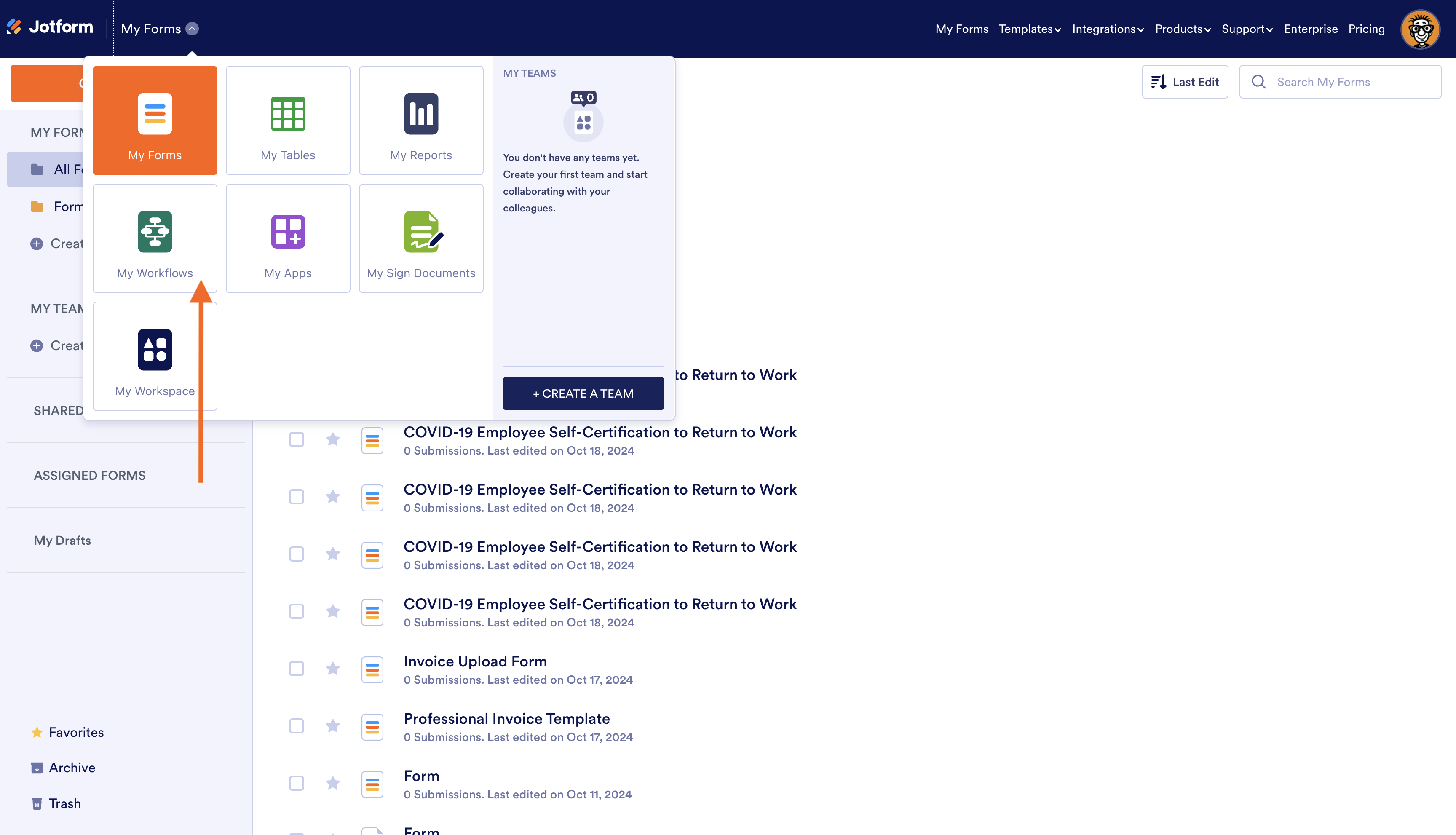This screenshot has width=1456, height=835.
Task: Click the Jotform logo
Action: [50, 27]
